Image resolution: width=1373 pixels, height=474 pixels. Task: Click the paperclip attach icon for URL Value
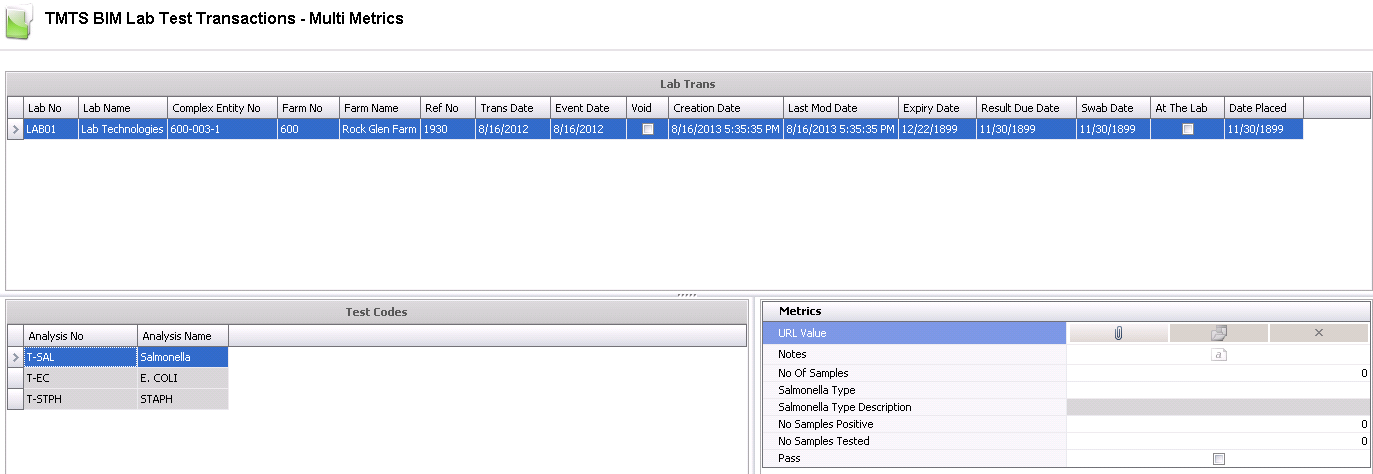click(x=1118, y=333)
